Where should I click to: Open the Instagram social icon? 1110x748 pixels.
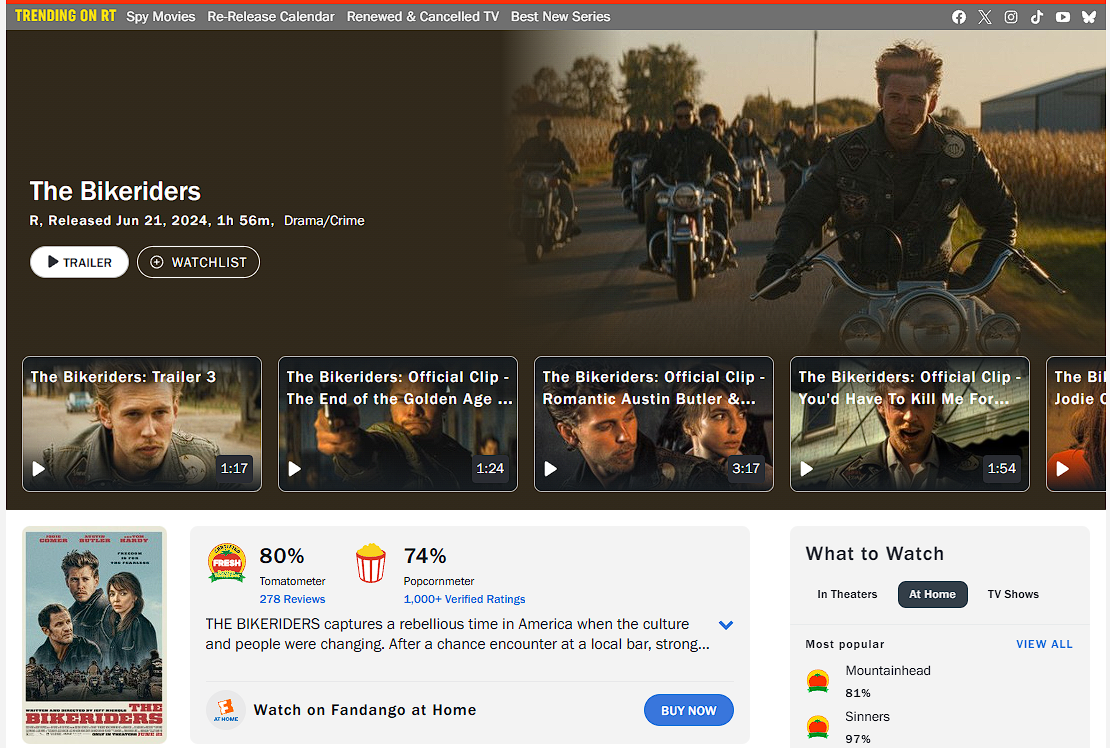(x=1011, y=17)
